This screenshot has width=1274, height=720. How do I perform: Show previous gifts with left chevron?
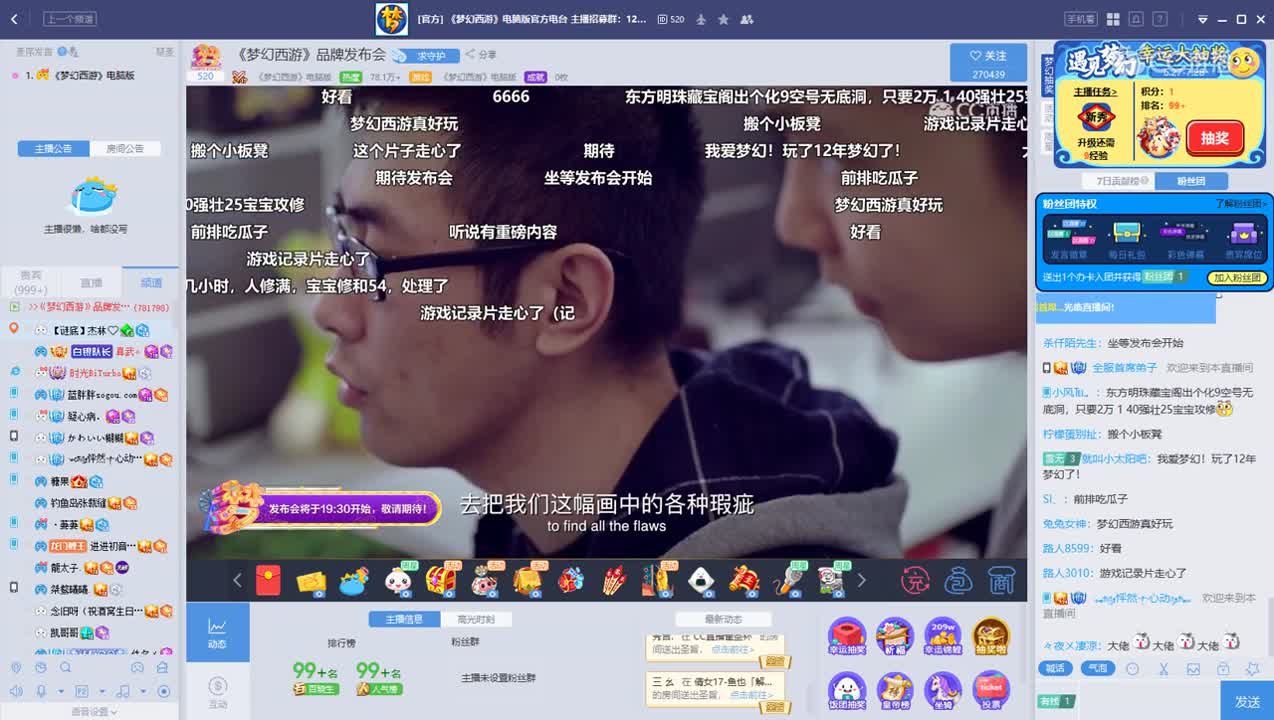(237, 580)
